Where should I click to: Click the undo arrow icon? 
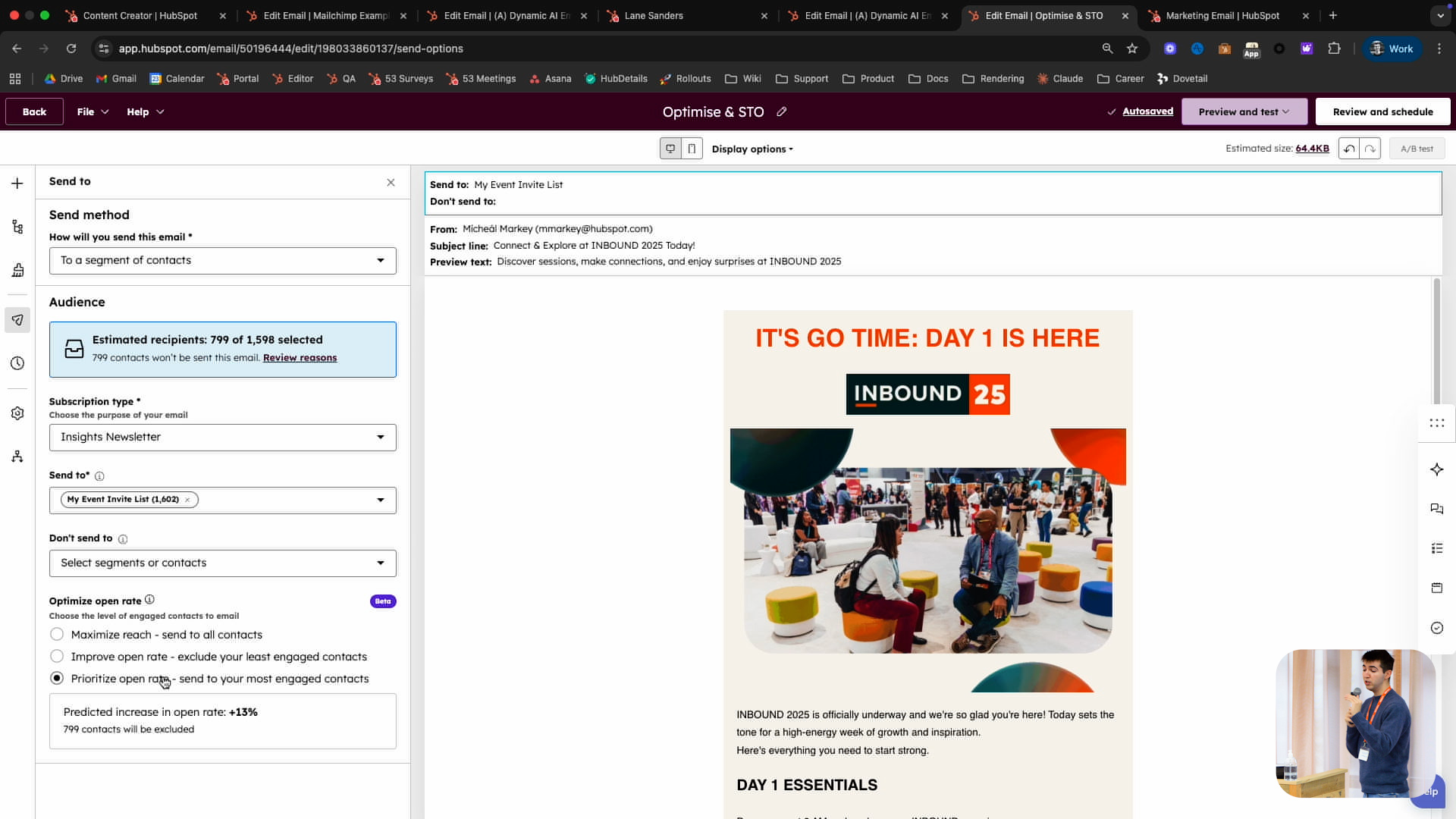tap(1349, 149)
